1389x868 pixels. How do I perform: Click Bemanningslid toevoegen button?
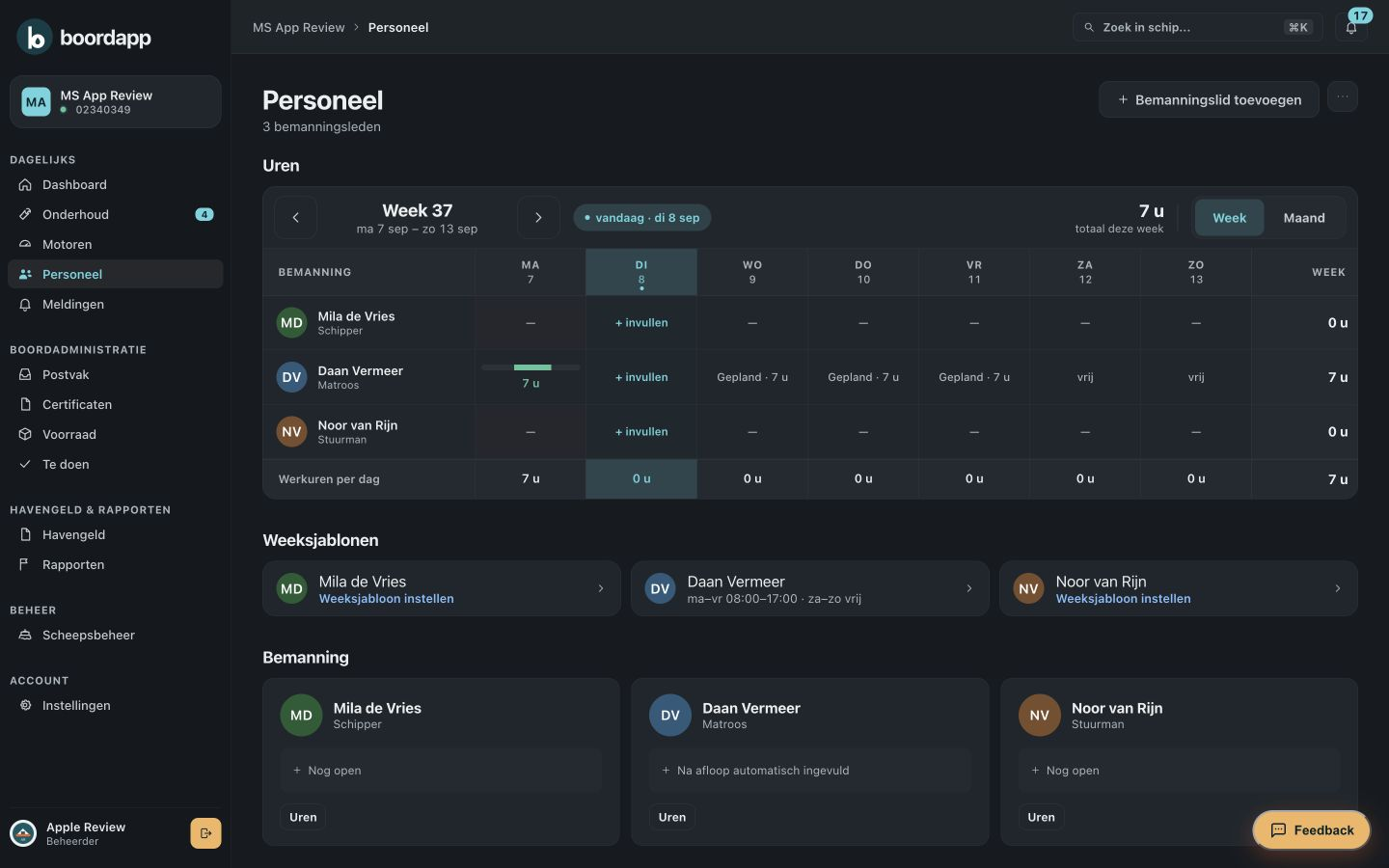(1209, 99)
